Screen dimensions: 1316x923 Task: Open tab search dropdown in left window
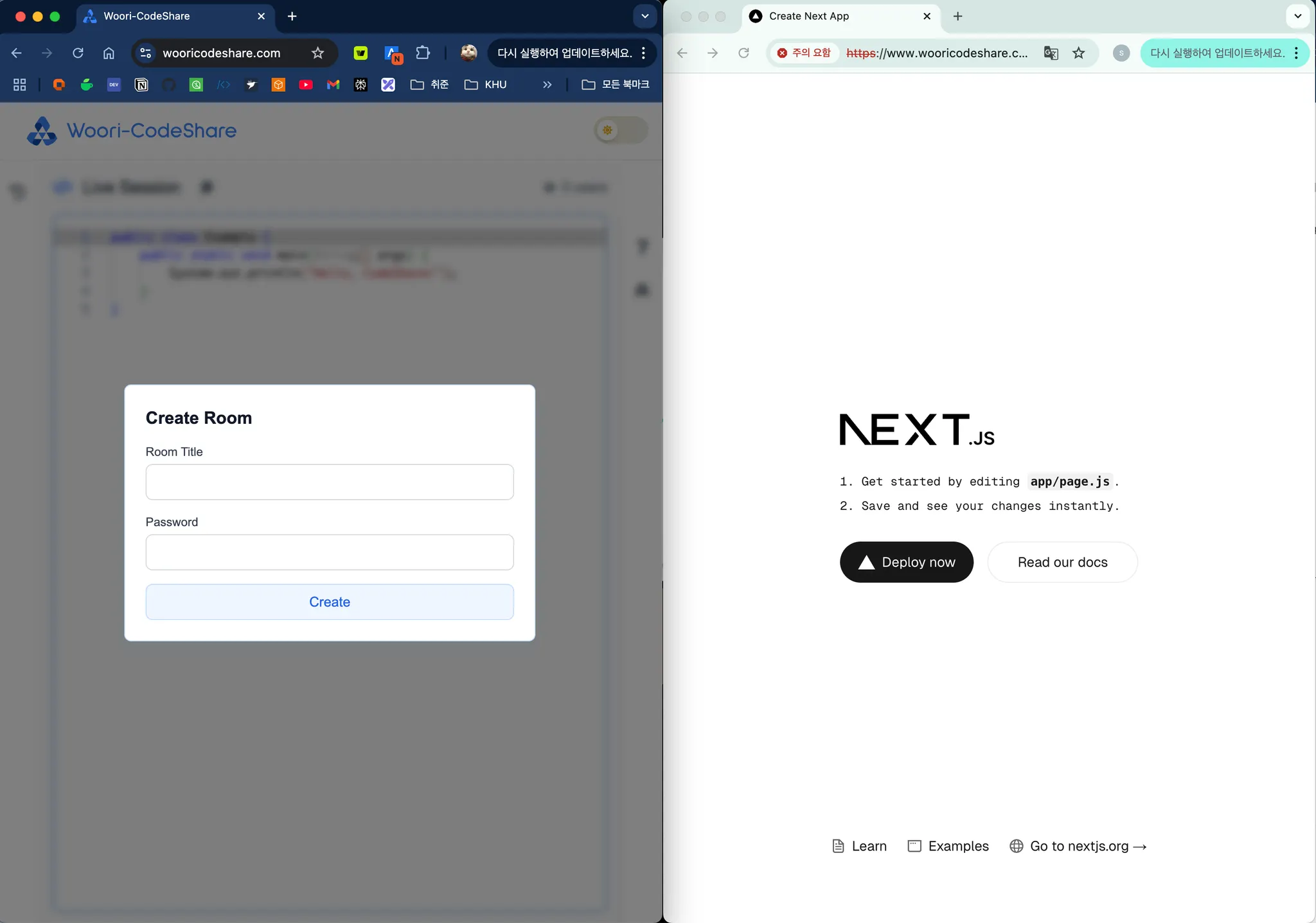[645, 16]
